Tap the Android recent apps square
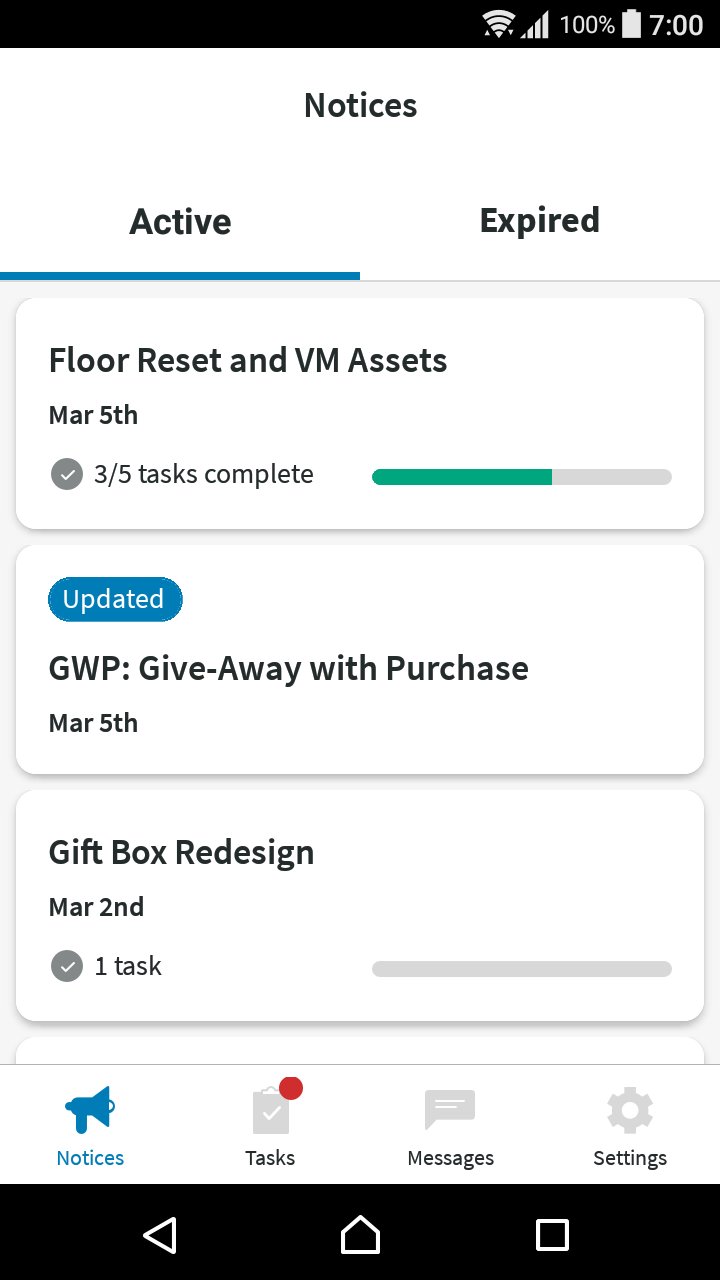 click(x=552, y=1235)
